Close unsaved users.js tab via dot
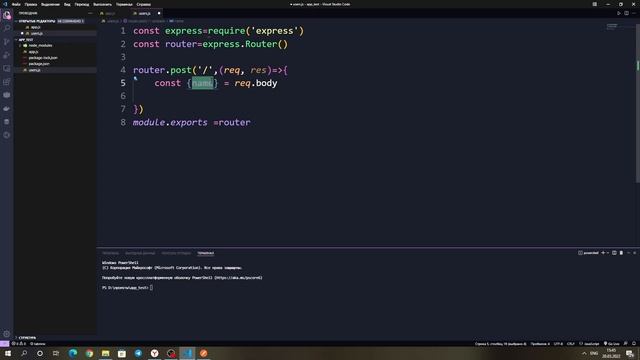The image size is (640, 360). [x=159, y=13]
